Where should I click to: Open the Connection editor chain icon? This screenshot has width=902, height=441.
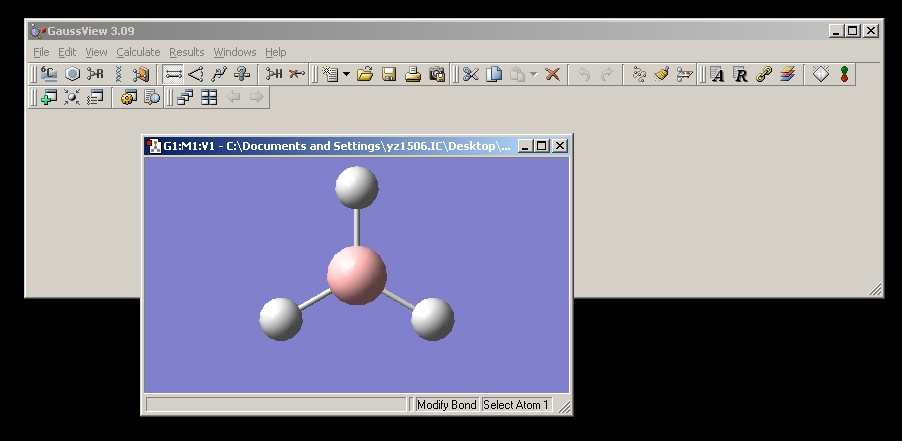[x=764, y=74]
